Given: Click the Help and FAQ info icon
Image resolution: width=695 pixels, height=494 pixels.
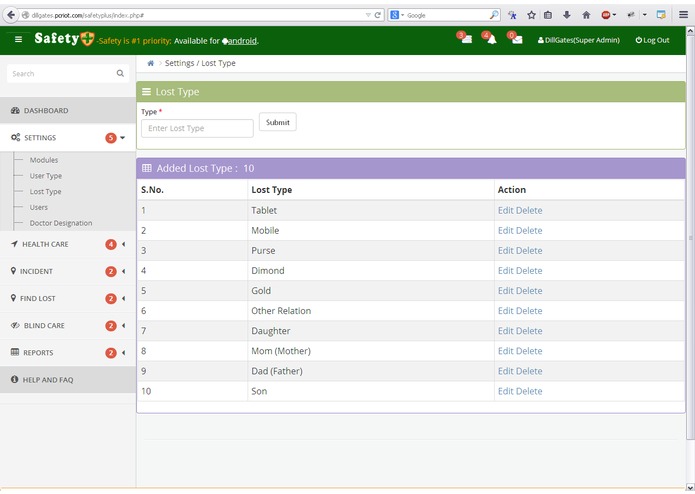Looking at the screenshot, I should 15,379.
